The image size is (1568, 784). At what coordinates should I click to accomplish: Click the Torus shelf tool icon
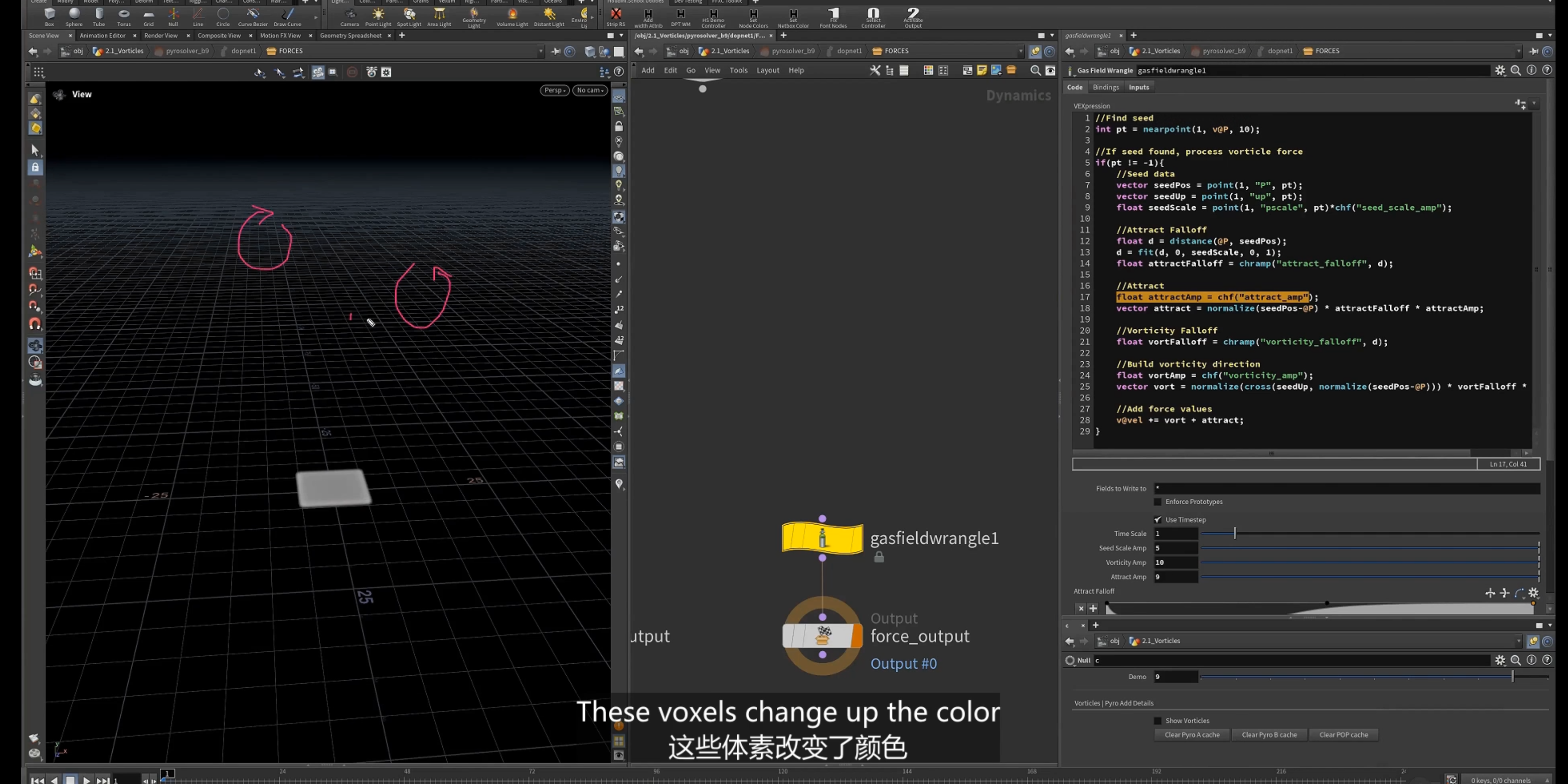tap(123, 17)
